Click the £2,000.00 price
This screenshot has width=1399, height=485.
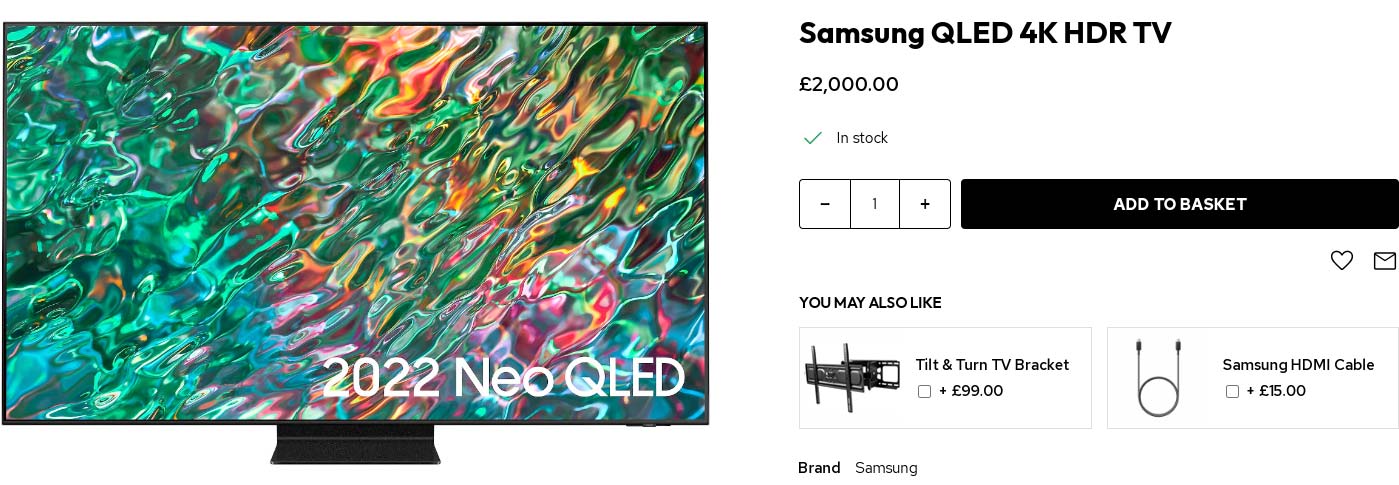[x=849, y=85]
